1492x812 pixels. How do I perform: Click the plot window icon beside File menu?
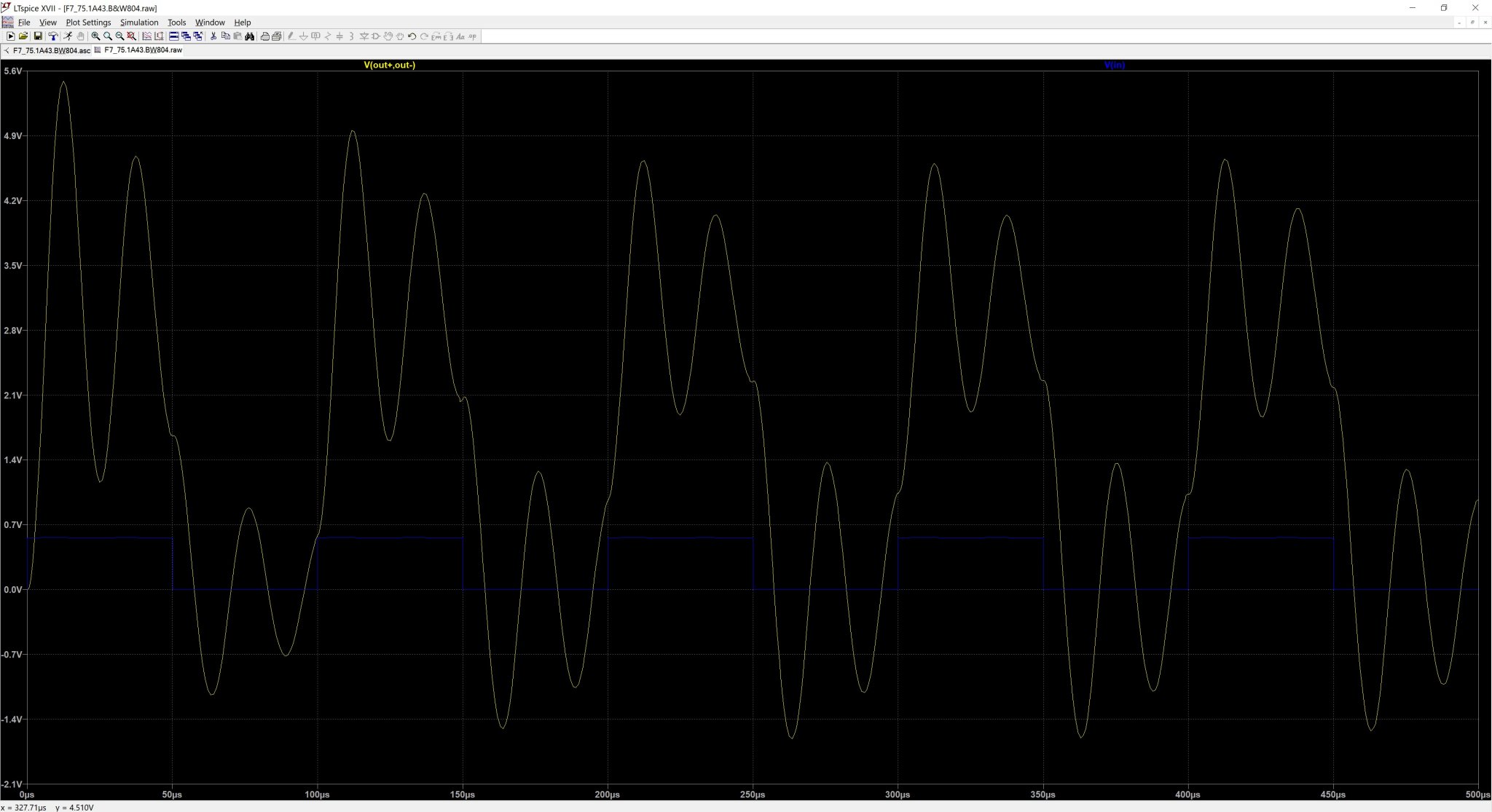tap(7, 23)
